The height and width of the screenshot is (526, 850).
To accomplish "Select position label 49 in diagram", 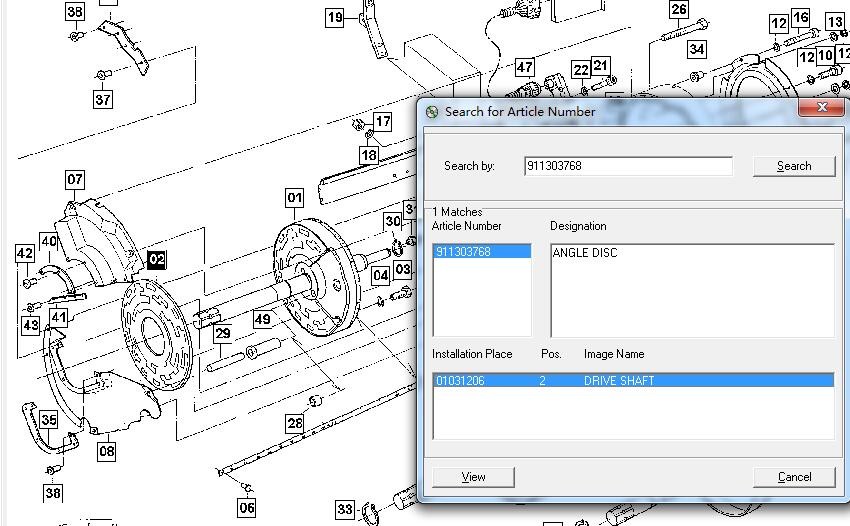I will click(262, 319).
